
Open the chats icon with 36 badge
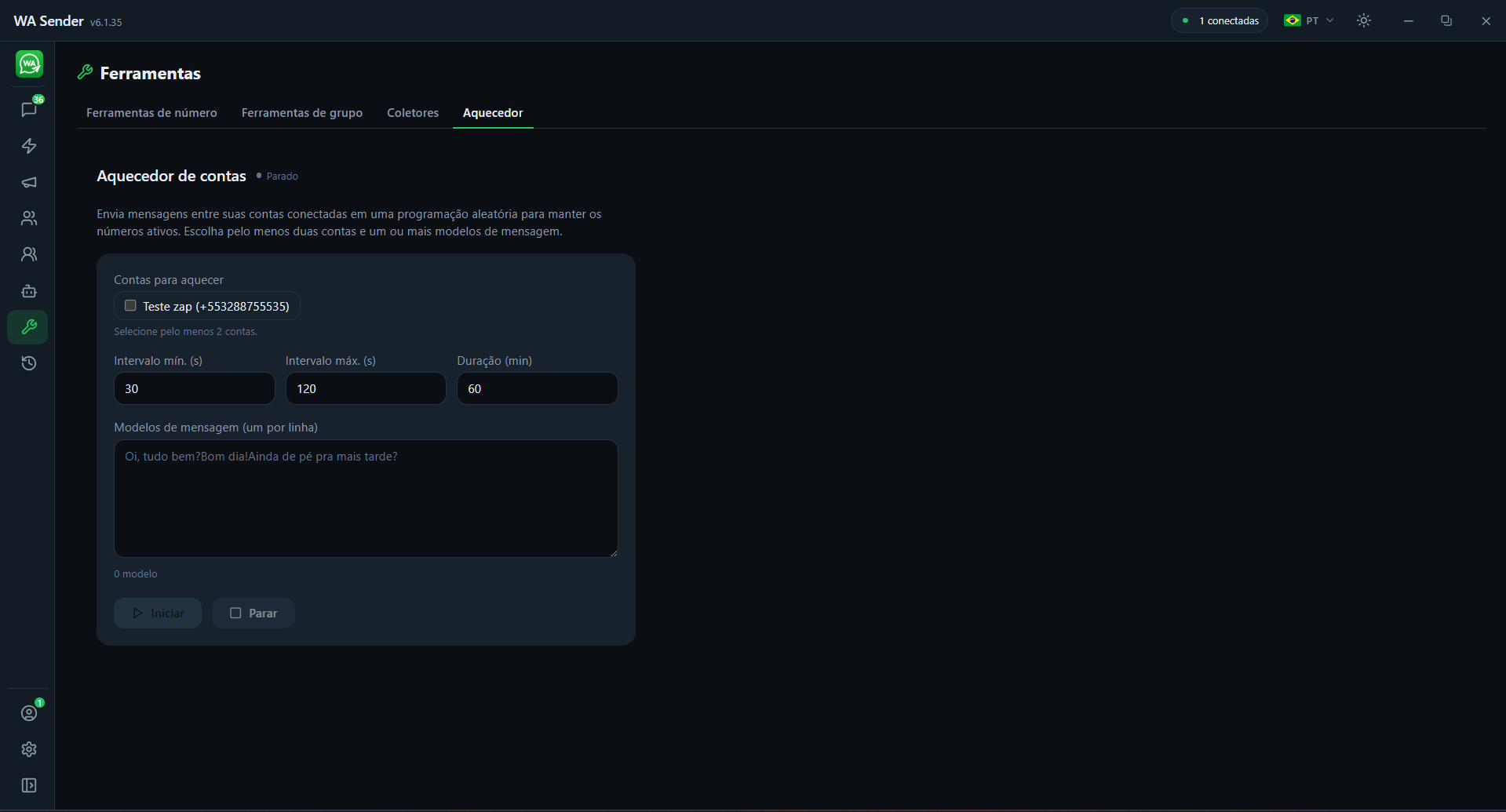29,110
